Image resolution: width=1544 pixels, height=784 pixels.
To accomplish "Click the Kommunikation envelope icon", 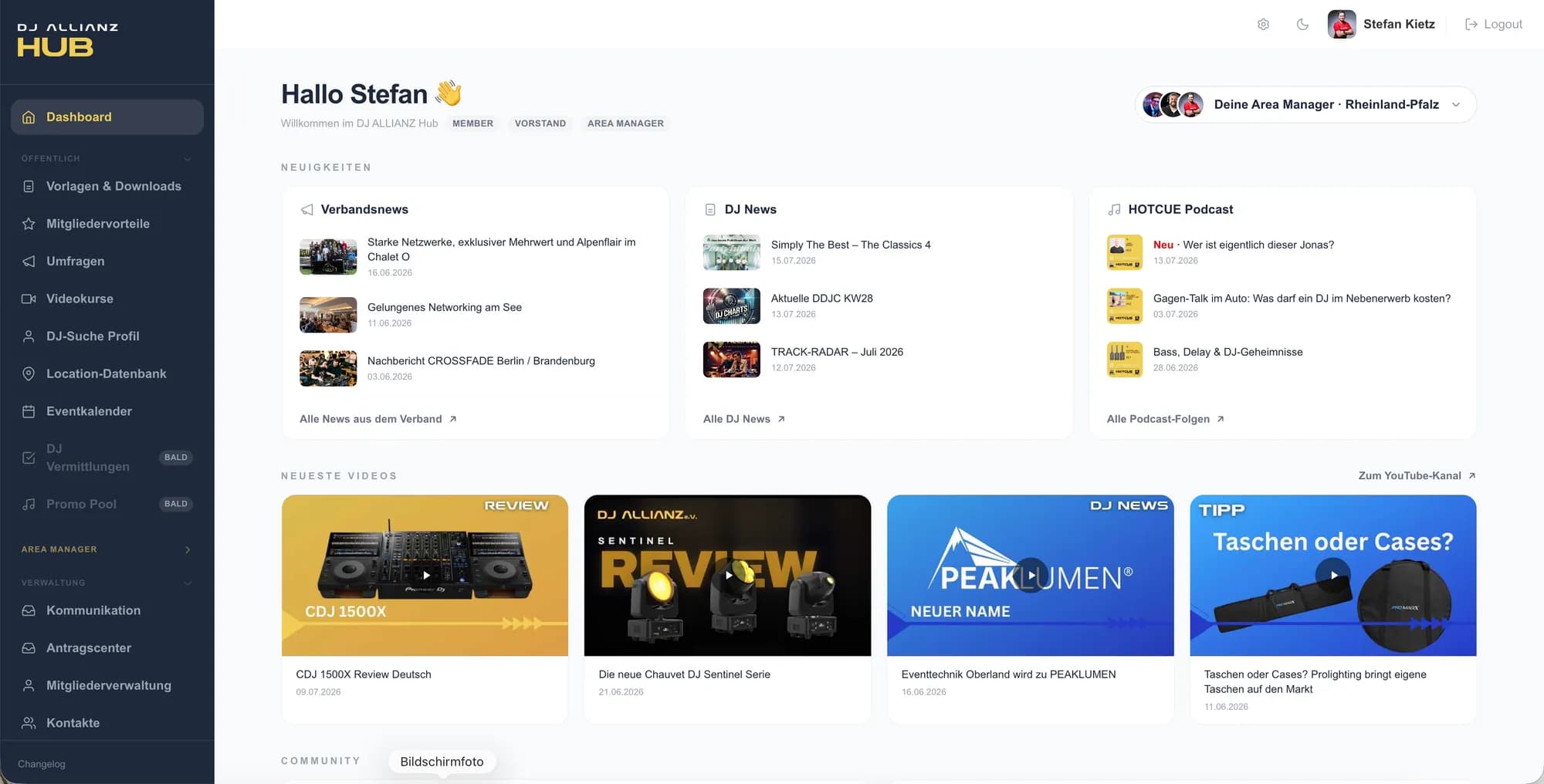I will tap(29, 610).
